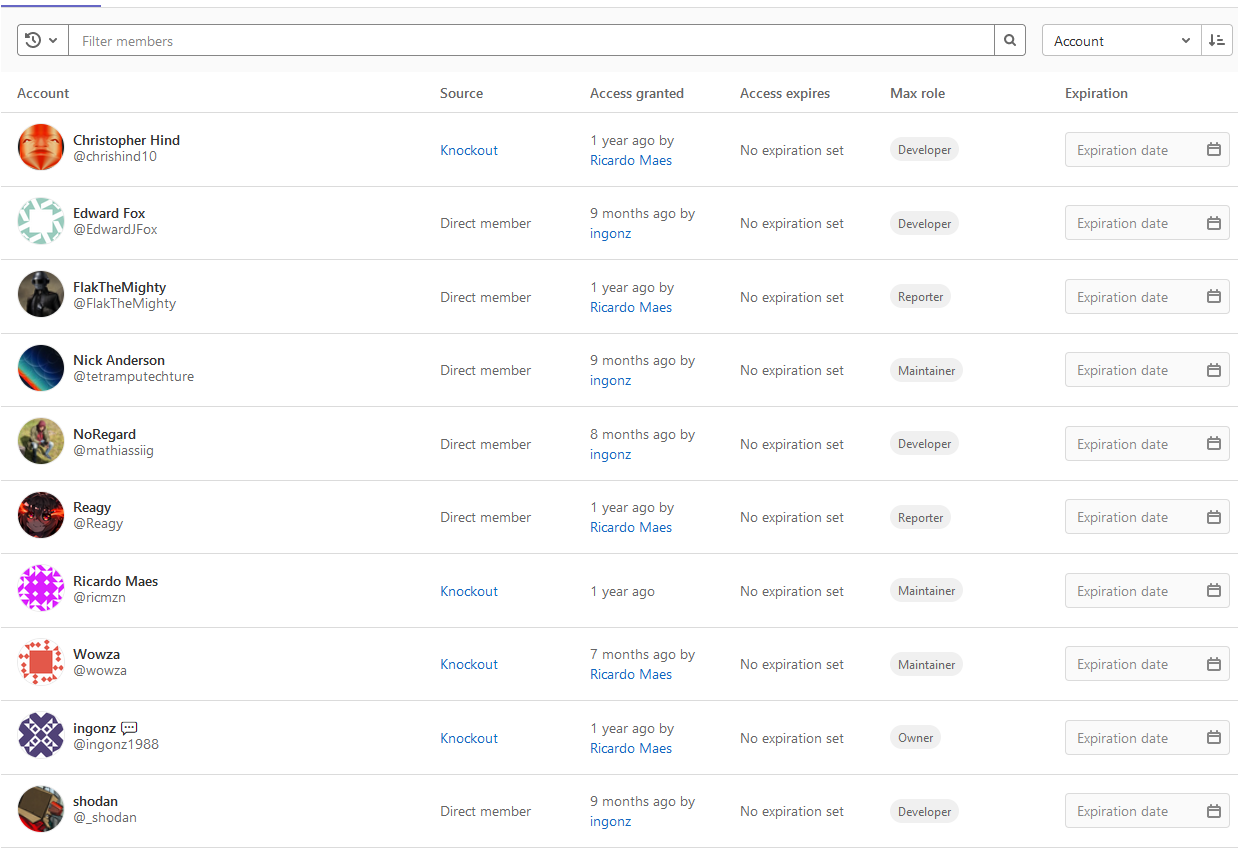Click Developer role badge for Christopher Hind
The width and height of the screenshot is (1238, 852).
(x=924, y=150)
